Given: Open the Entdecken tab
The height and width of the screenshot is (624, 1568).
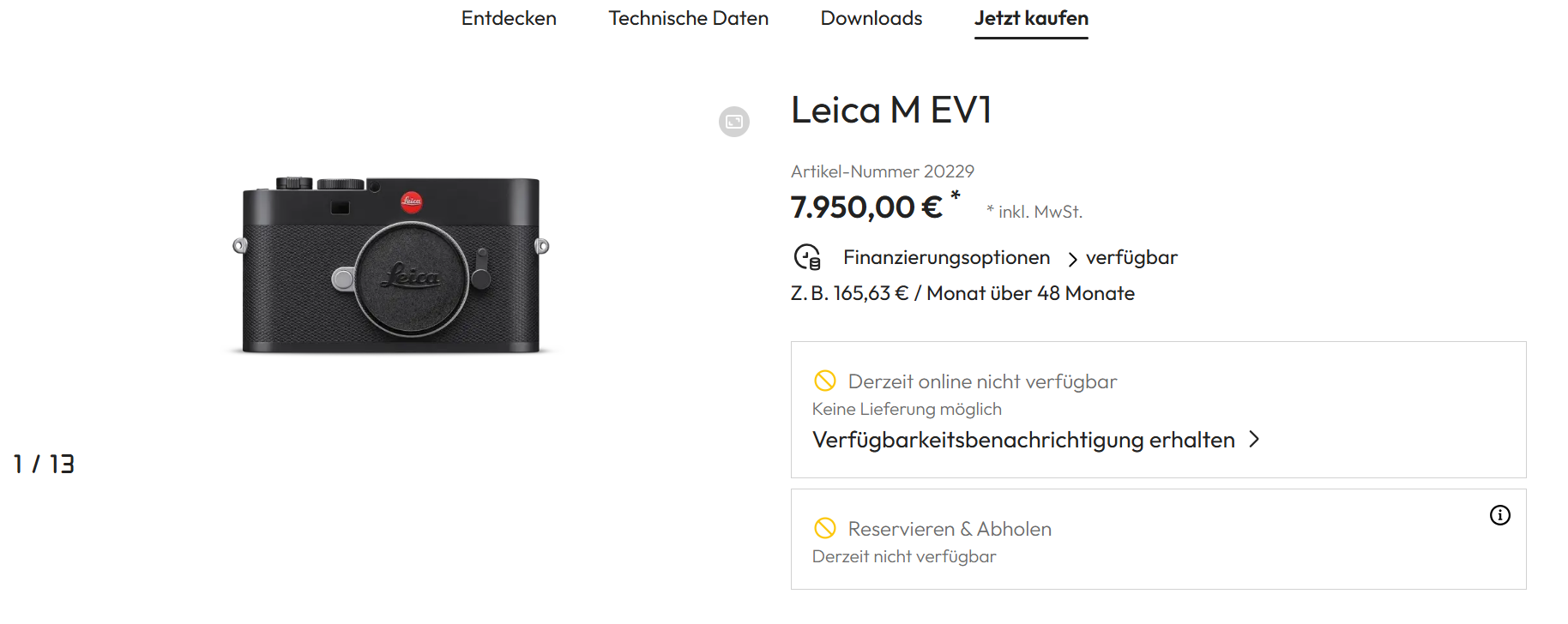Looking at the screenshot, I should click(x=509, y=18).
